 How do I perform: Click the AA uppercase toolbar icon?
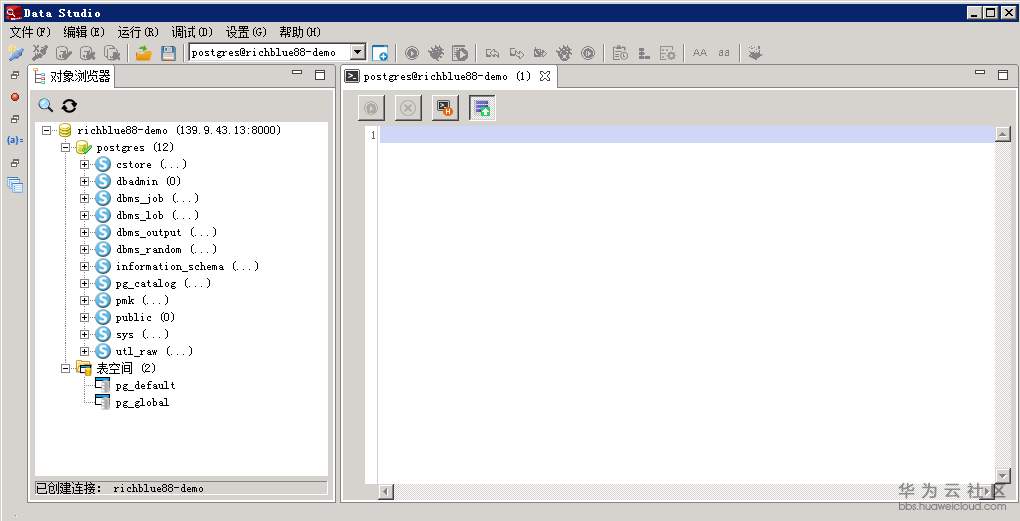tap(700, 53)
